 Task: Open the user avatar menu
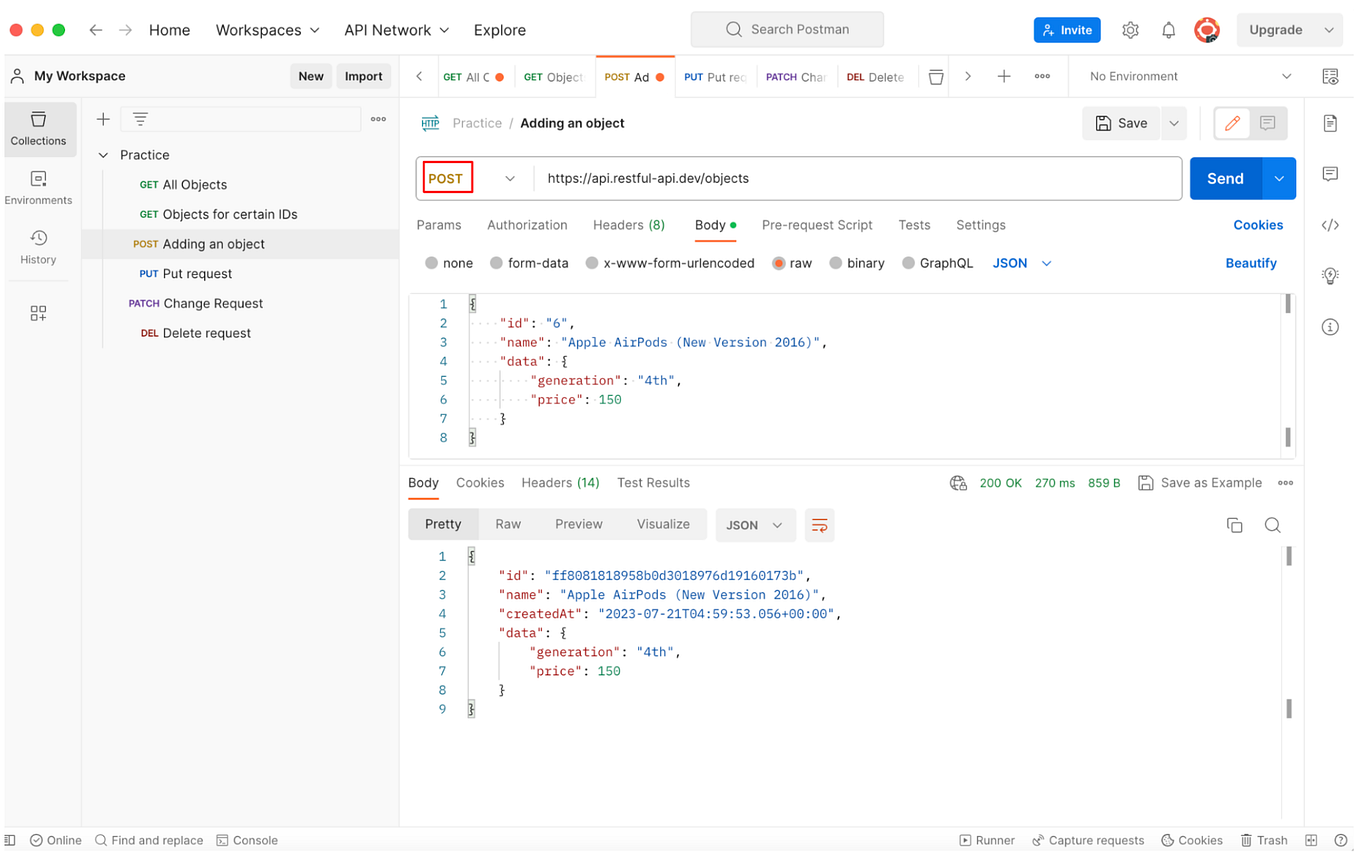click(1207, 30)
